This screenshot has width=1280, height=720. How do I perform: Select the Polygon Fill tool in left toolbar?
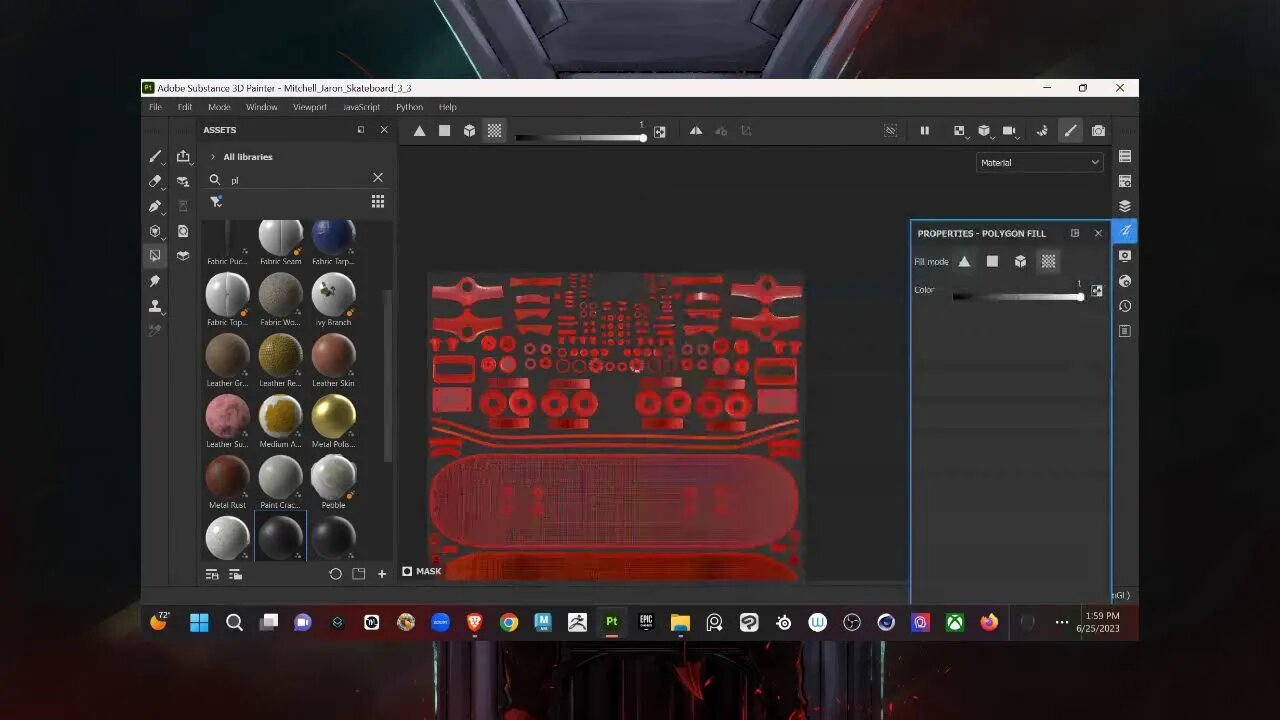[155, 255]
